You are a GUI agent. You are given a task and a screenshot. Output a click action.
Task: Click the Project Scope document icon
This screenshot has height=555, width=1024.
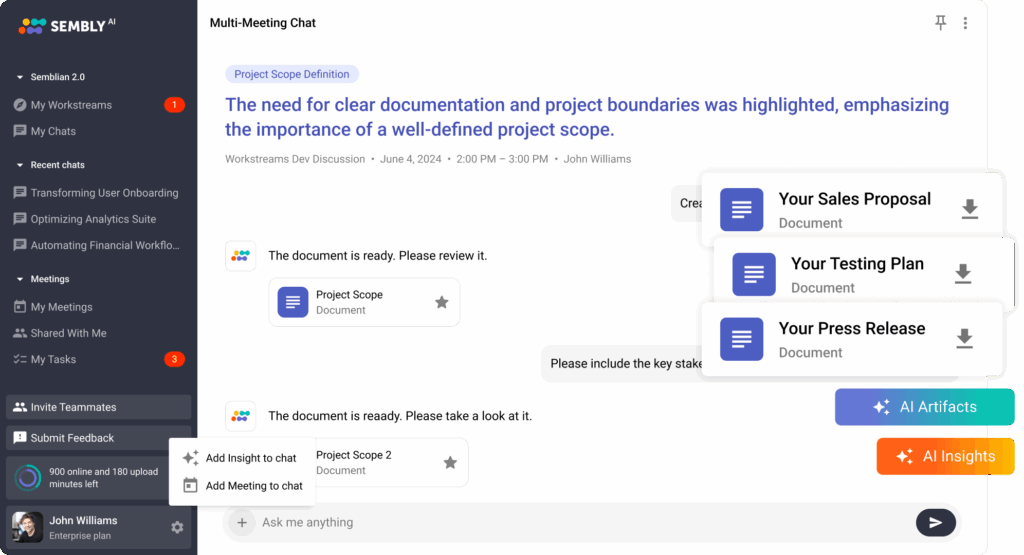(x=293, y=302)
